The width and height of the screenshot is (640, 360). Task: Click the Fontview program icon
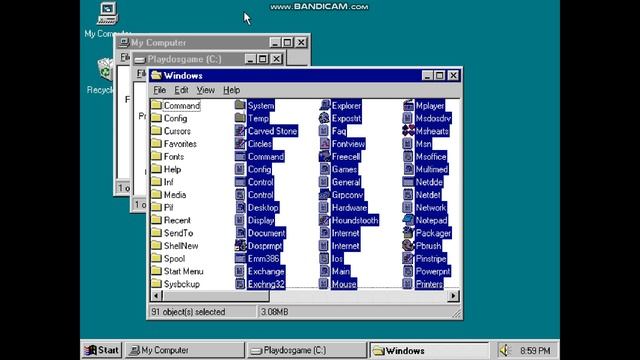(x=324, y=144)
